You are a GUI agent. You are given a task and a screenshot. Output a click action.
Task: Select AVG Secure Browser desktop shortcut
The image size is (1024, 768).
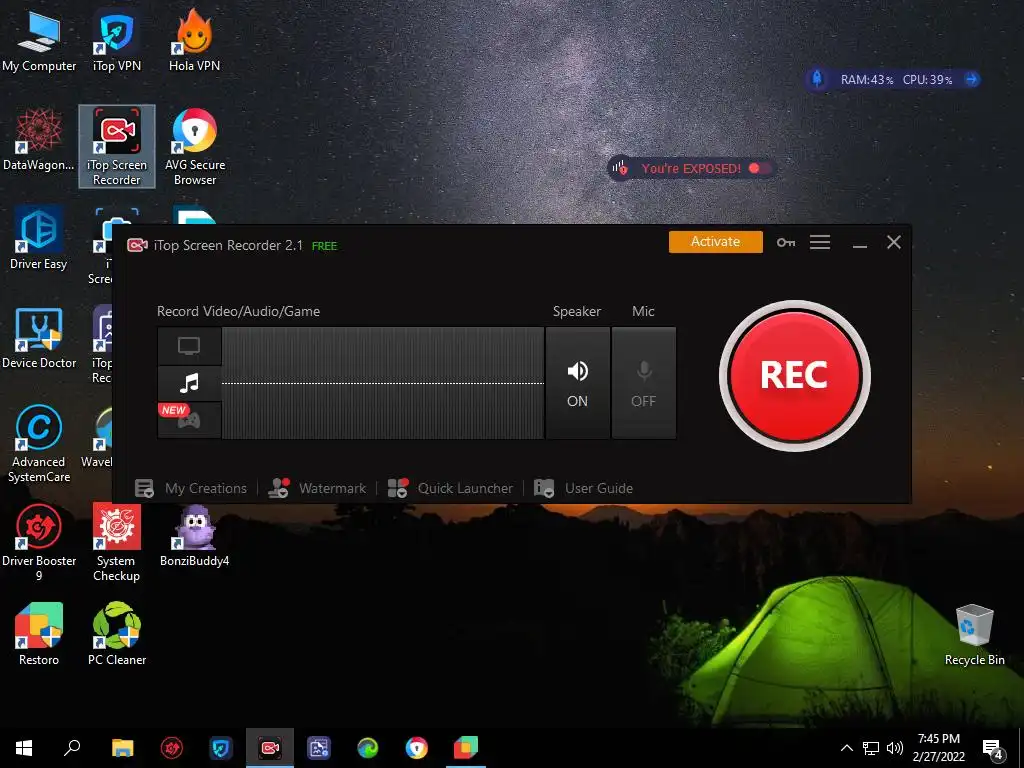coord(195,147)
